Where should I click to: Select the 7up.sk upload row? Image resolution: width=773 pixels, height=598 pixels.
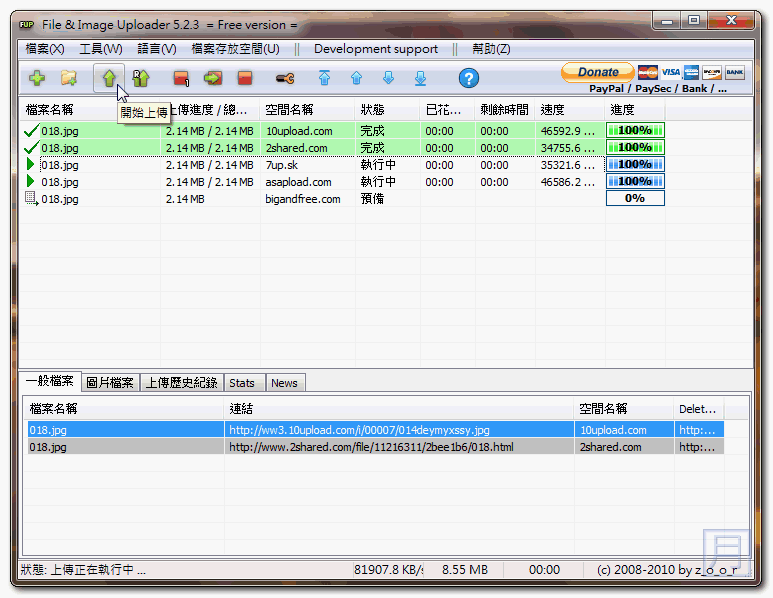click(344, 165)
